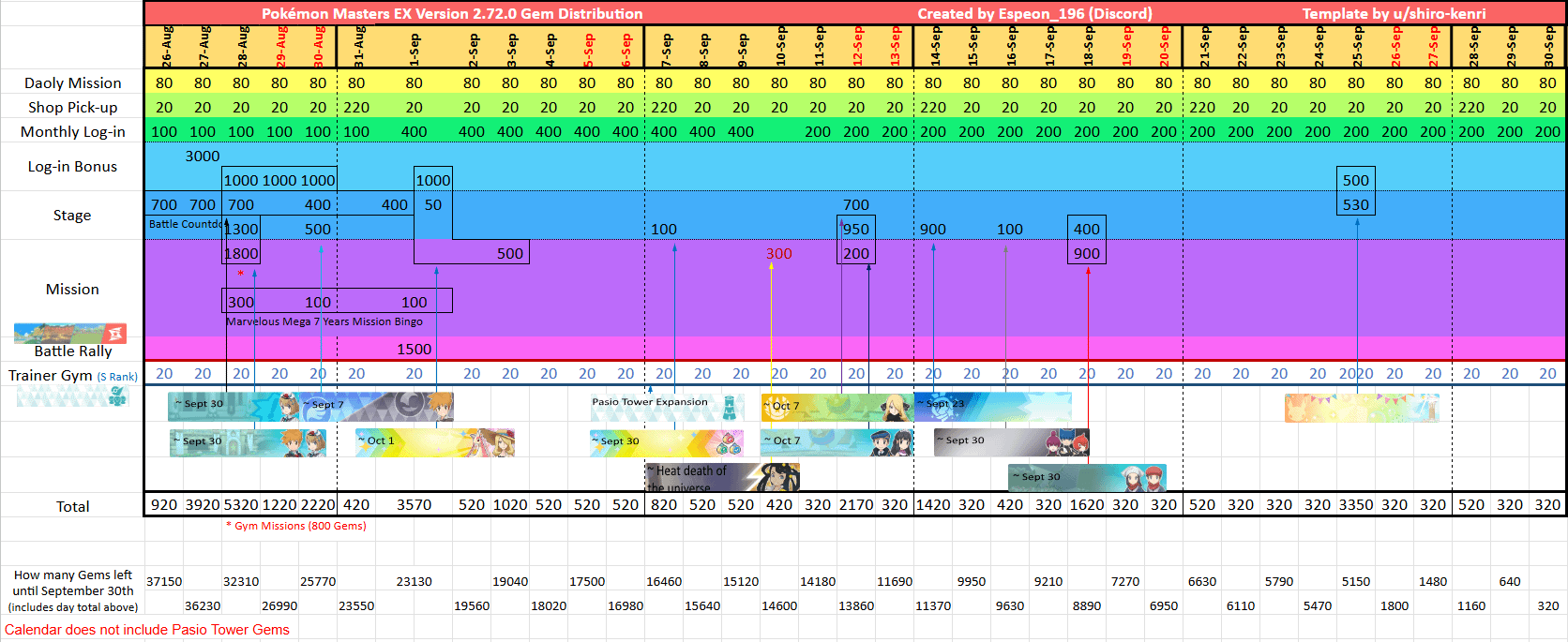Click the 1300 Stage cell
Screen dimensions: 1568x642
click(x=241, y=229)
